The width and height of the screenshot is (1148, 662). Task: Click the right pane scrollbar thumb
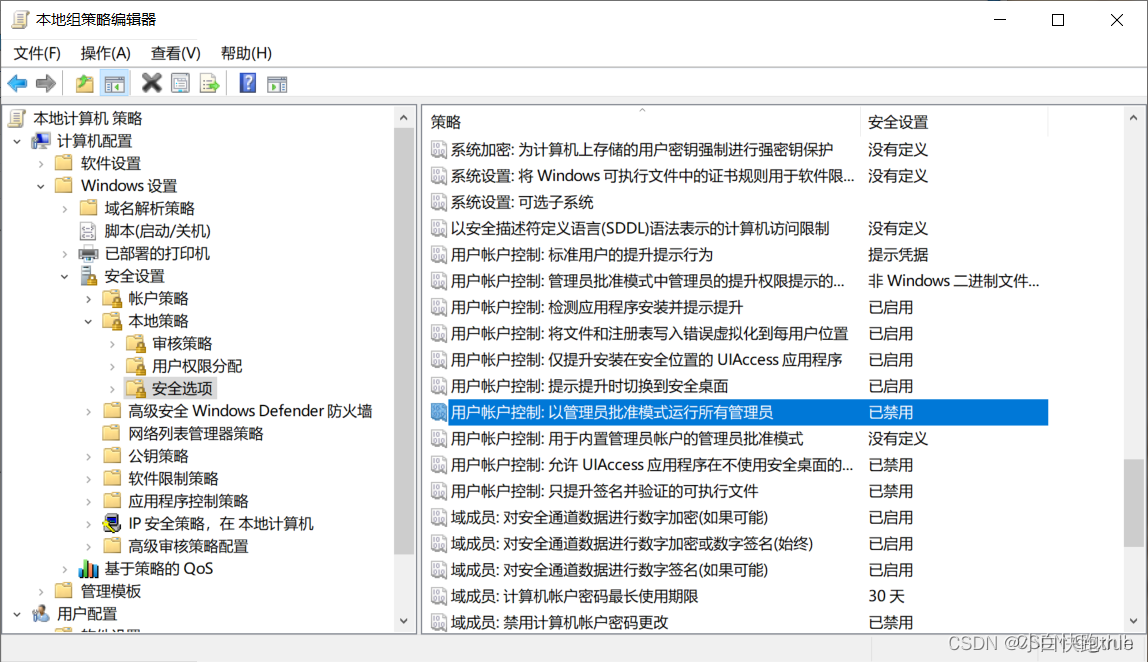click(1133, 502)
